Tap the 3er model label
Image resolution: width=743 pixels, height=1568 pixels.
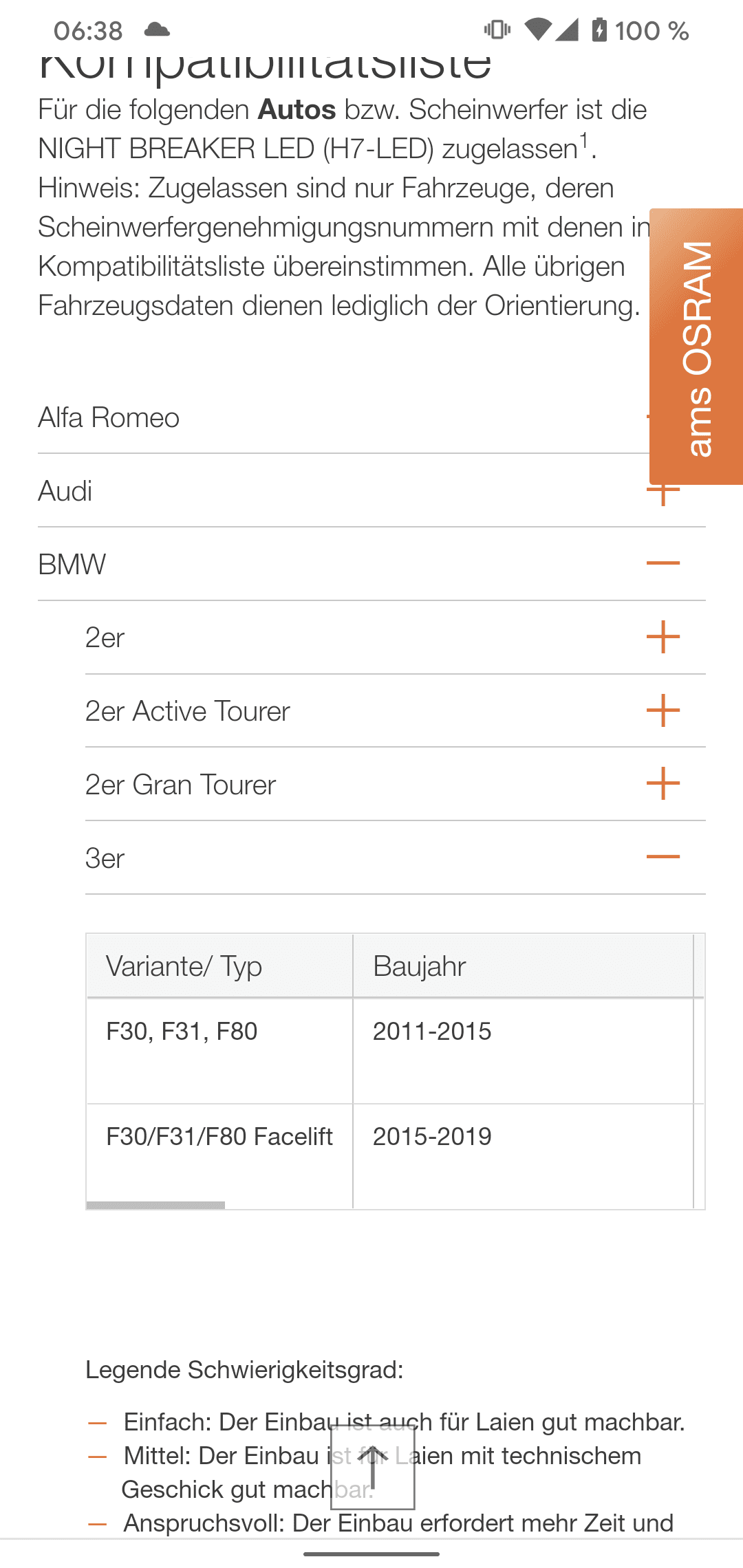105,858
